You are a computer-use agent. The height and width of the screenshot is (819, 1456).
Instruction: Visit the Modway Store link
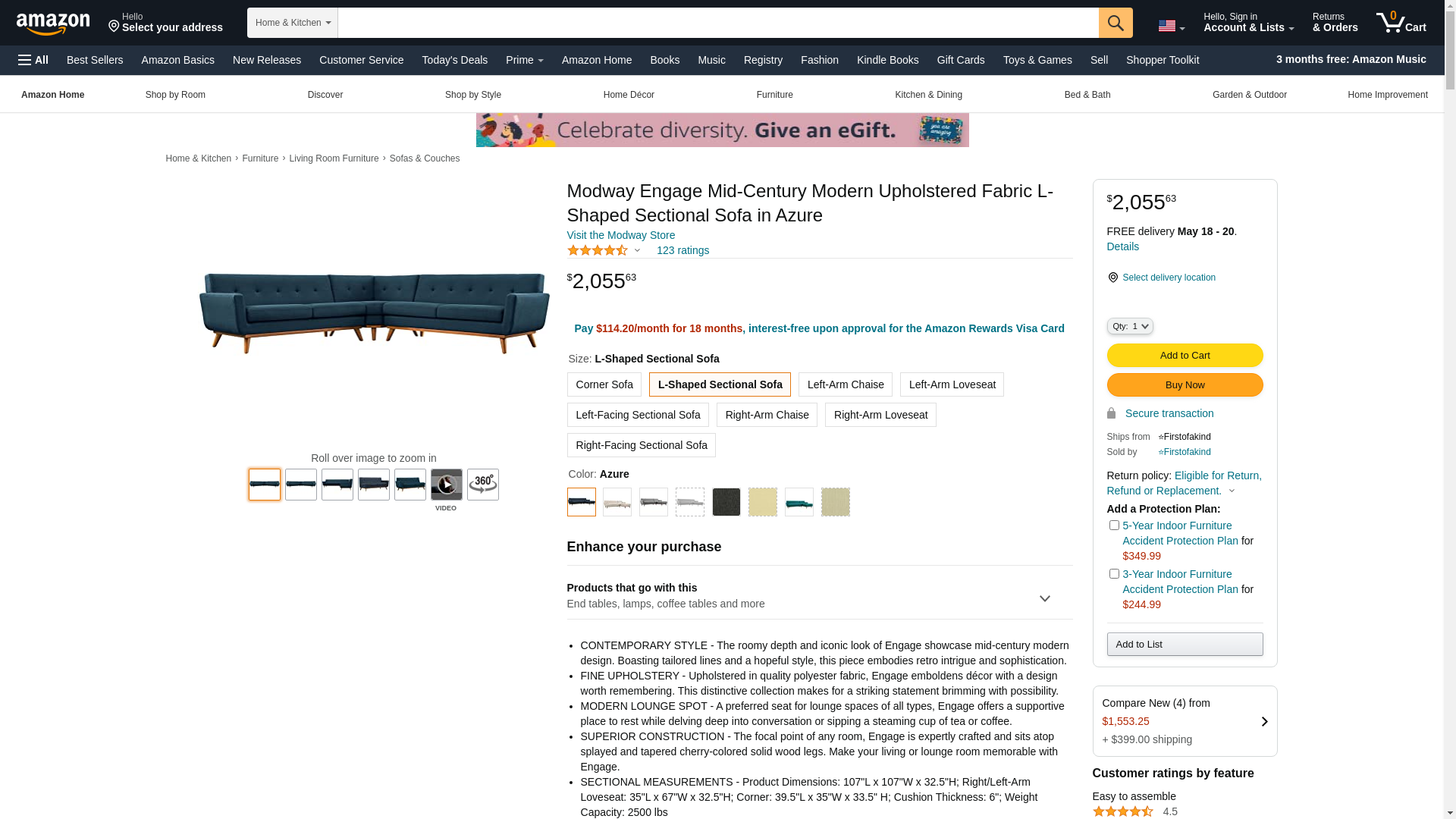point(621,235)
